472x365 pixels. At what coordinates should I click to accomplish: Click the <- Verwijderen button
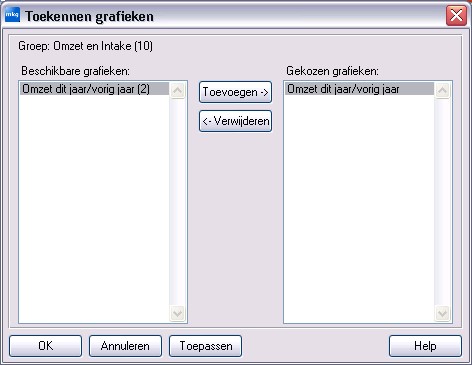(x=235, y=121)
